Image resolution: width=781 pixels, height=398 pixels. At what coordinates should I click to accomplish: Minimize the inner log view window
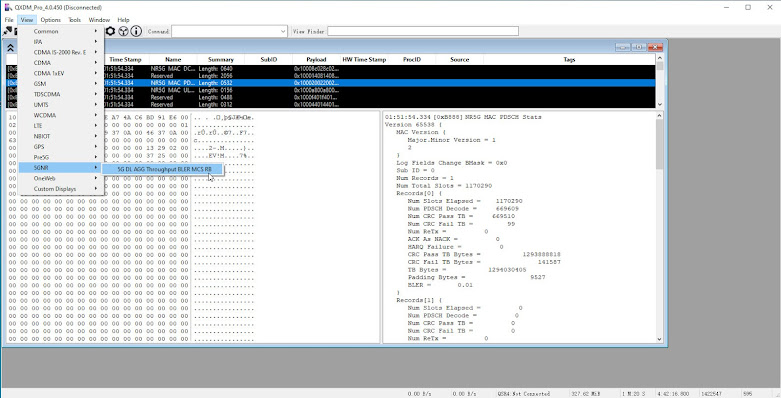623,47
